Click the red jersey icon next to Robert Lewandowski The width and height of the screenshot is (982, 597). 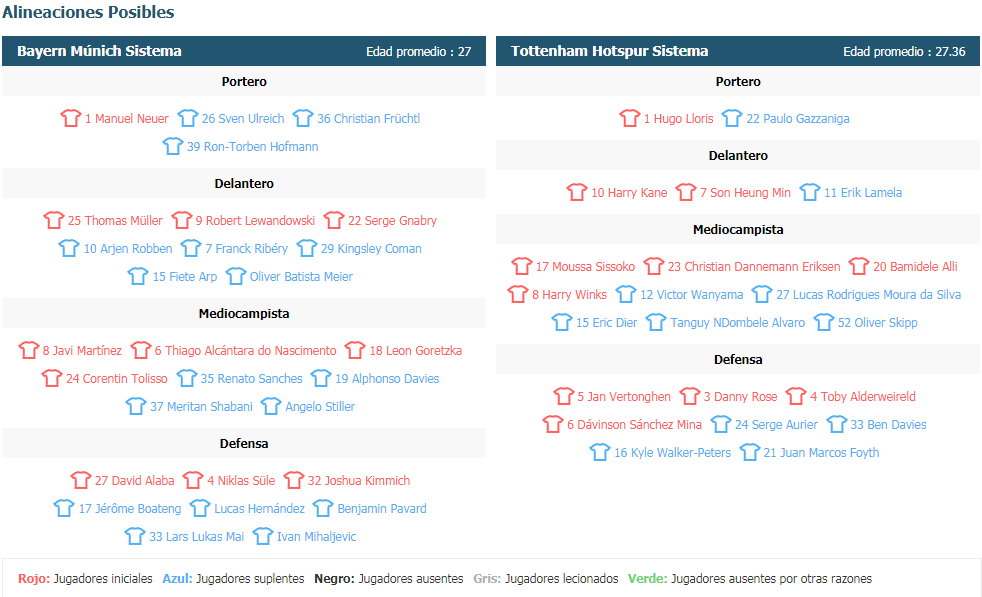coord(181,221)
